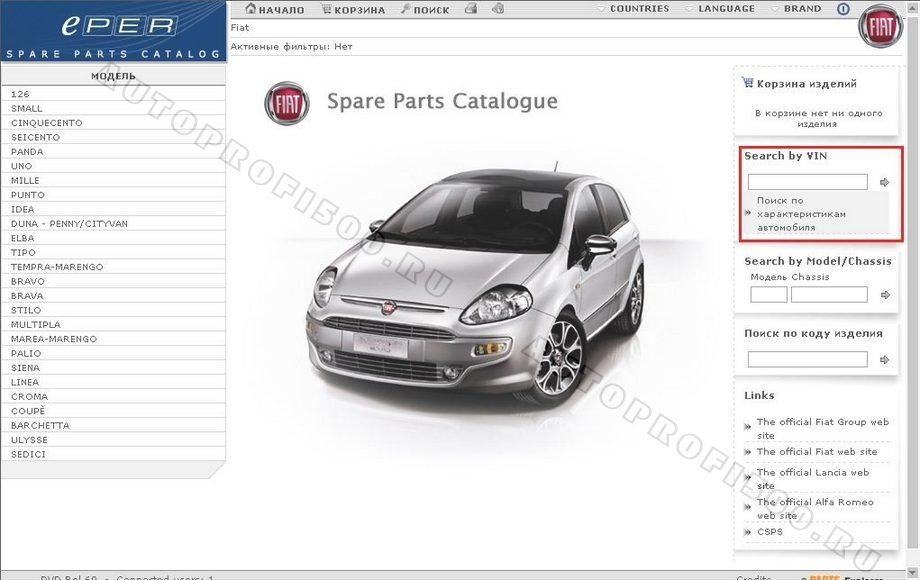Select model MAREA-MARENGO
Image resolution: width=920 pixels, height=580 pixels.
point(113,339)
